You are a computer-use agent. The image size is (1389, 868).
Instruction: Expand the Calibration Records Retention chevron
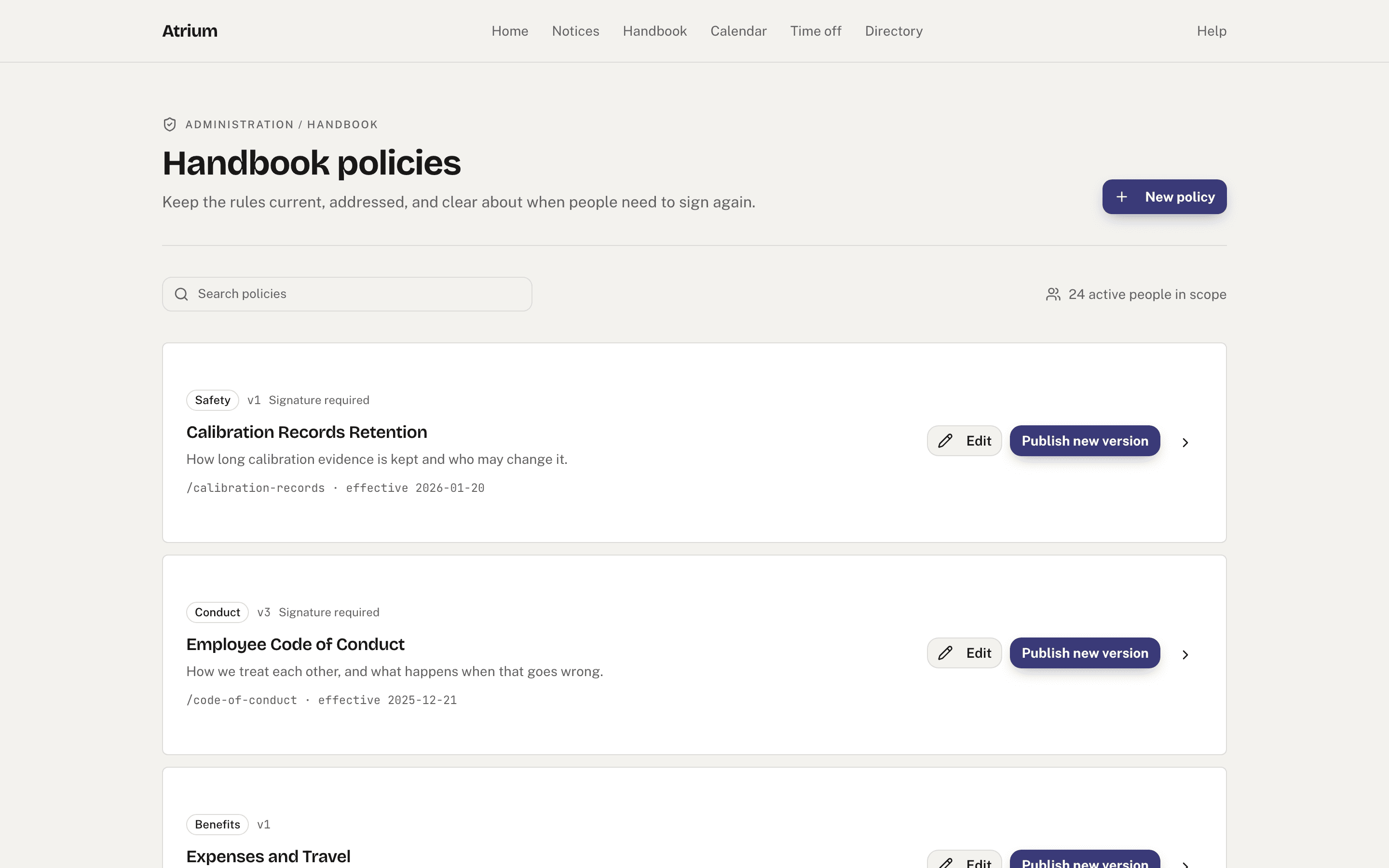tap(1185, 443)
